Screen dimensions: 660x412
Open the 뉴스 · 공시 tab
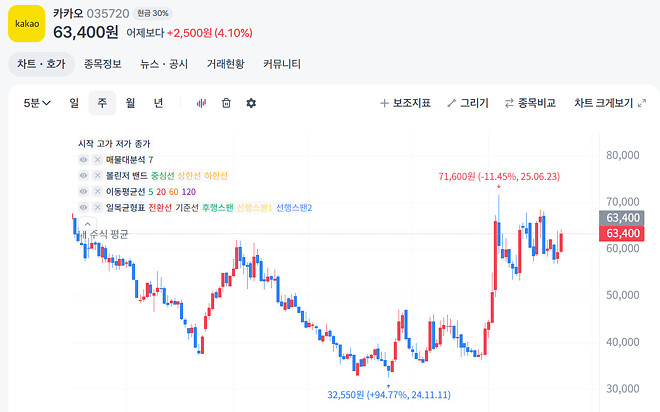click(x=164, y=64)
